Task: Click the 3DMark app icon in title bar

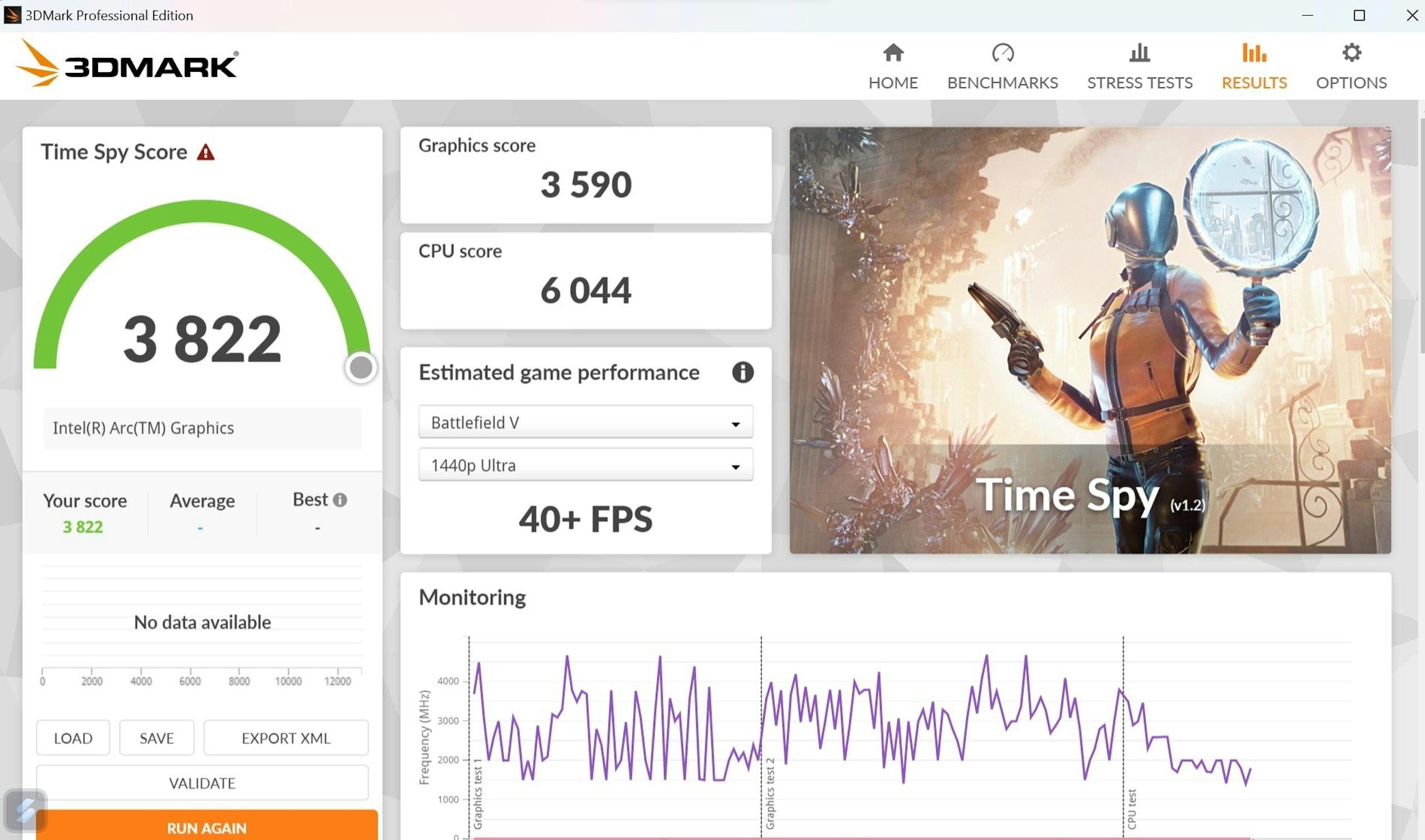Action: [x=12, y=14]
